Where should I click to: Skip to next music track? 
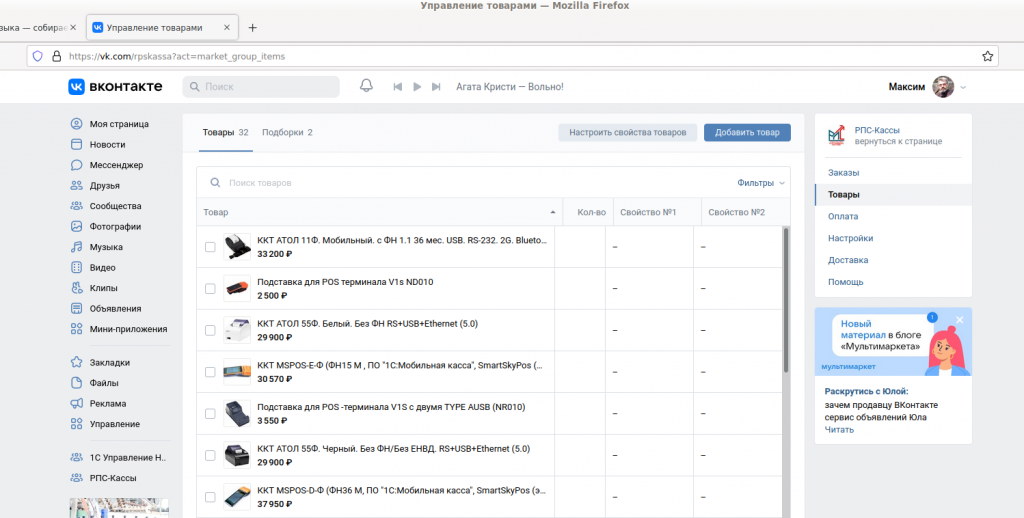coord(436,87)
